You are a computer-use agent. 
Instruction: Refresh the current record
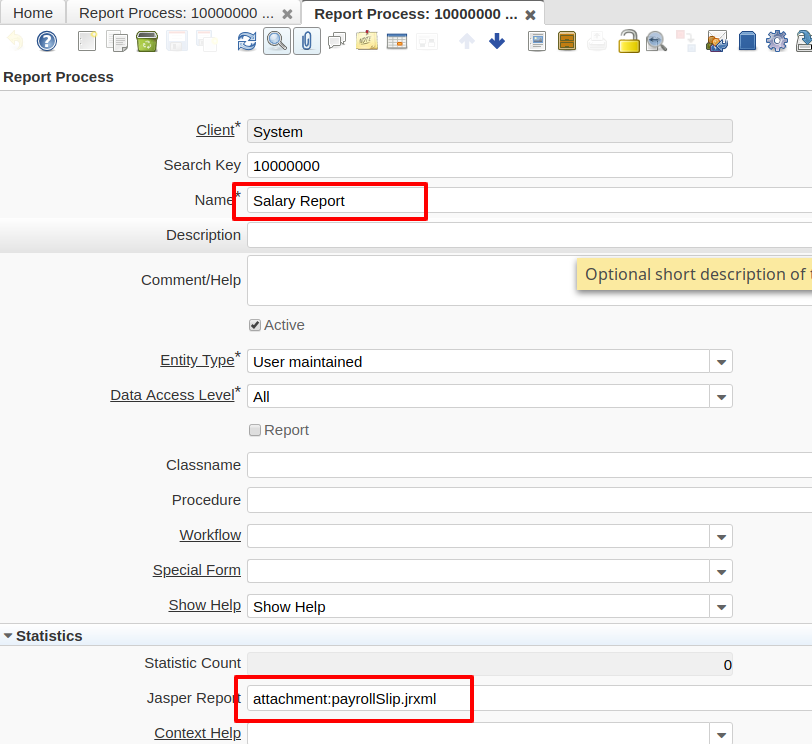point(246,42)
